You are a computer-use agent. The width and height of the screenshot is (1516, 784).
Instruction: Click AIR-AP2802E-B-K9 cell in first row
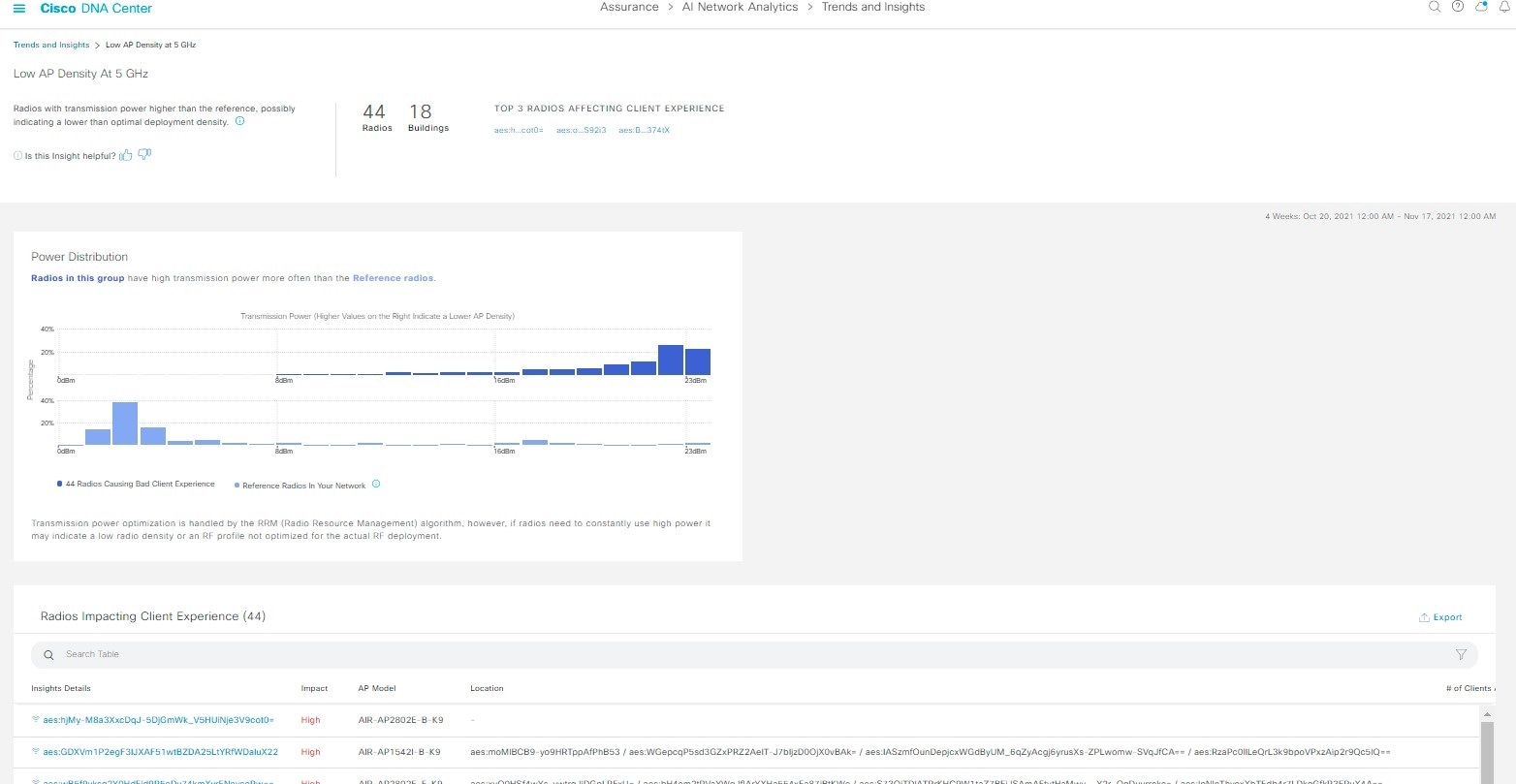point(400,720)
